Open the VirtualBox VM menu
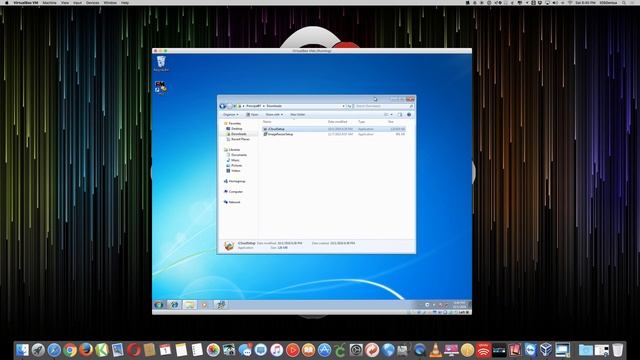Screen dimensions: 640x360 point(26,2)
